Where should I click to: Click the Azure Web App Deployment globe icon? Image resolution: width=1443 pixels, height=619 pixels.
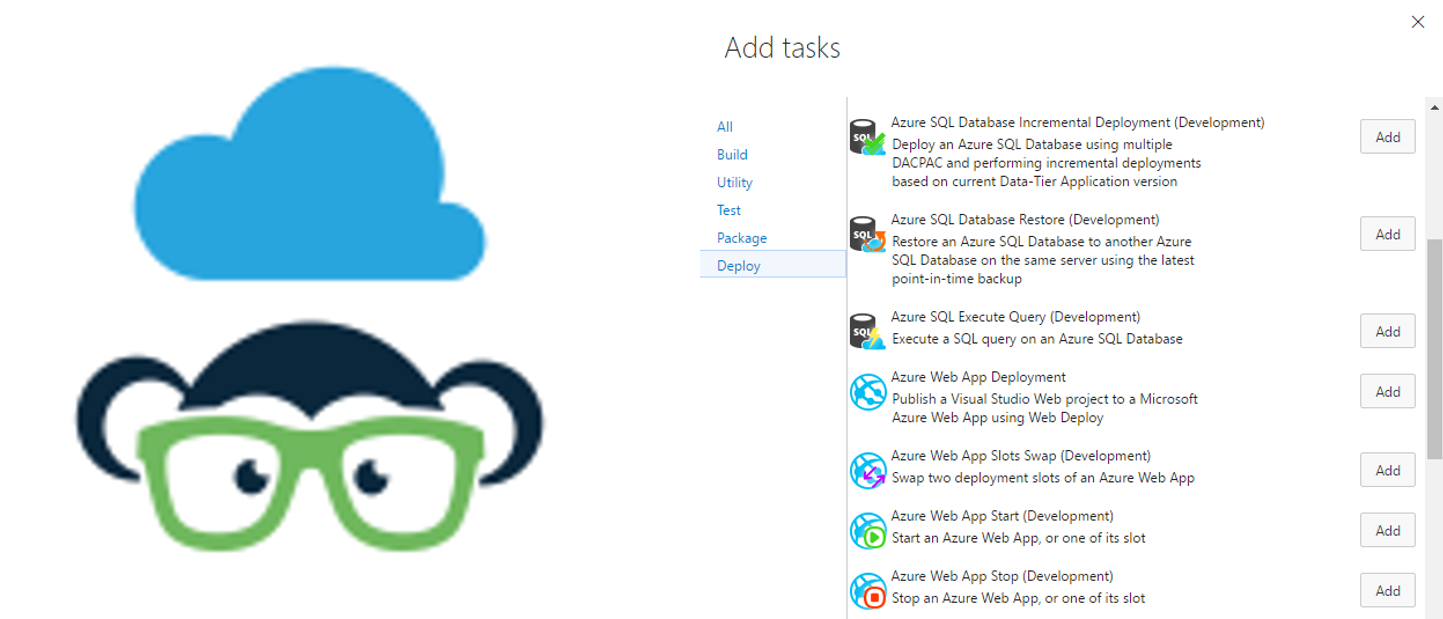click(x=867, y=392)
